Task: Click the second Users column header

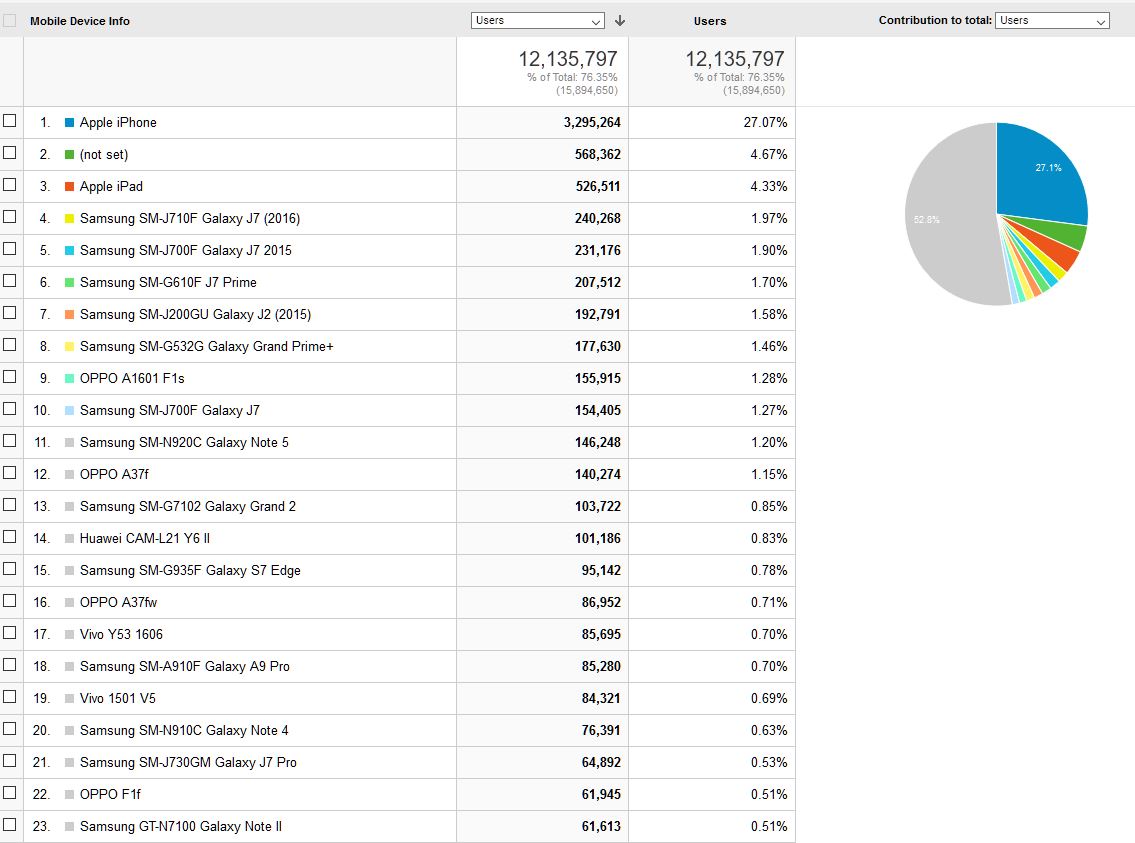Action: [x=709, y=21]
